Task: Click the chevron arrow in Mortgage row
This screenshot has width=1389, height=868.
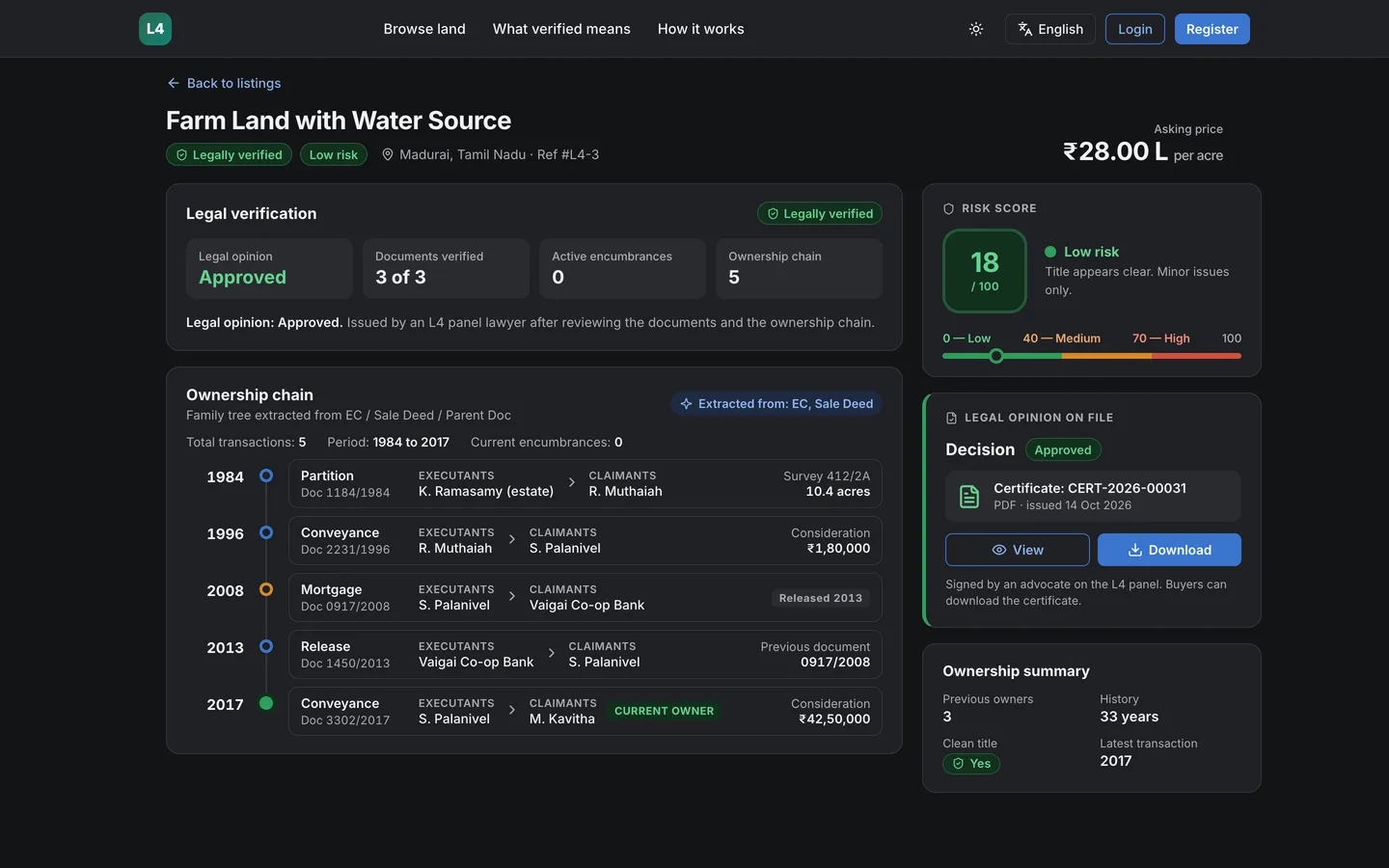Action: click(511, 596)
